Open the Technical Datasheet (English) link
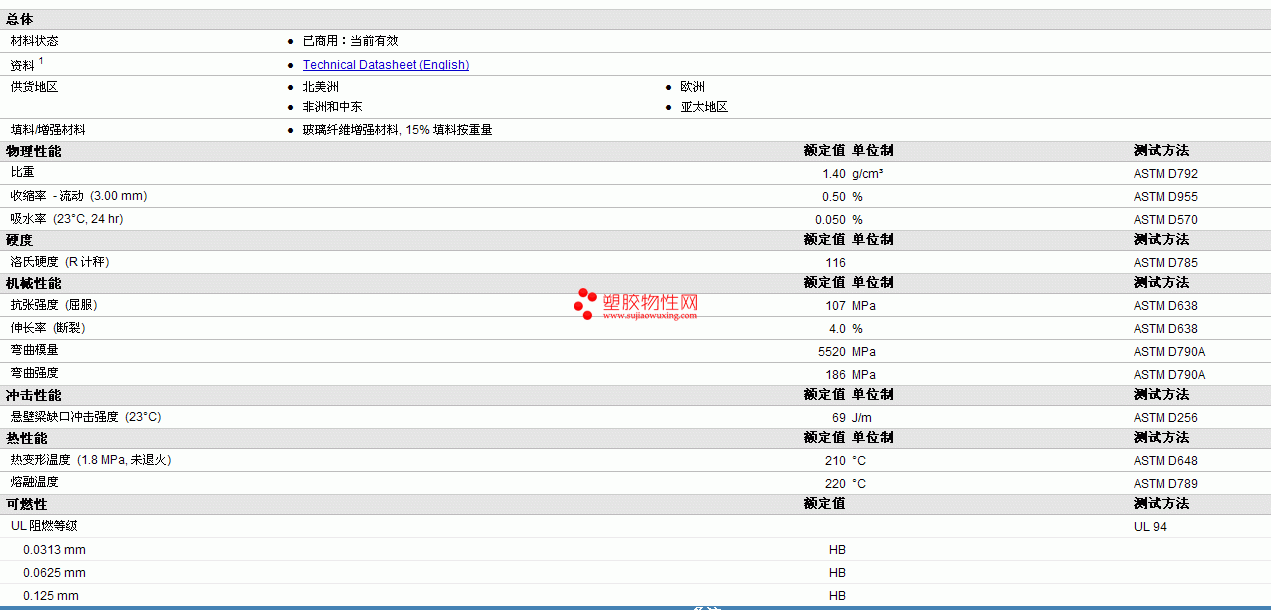 pyautogui.click(x=386, y=65)
